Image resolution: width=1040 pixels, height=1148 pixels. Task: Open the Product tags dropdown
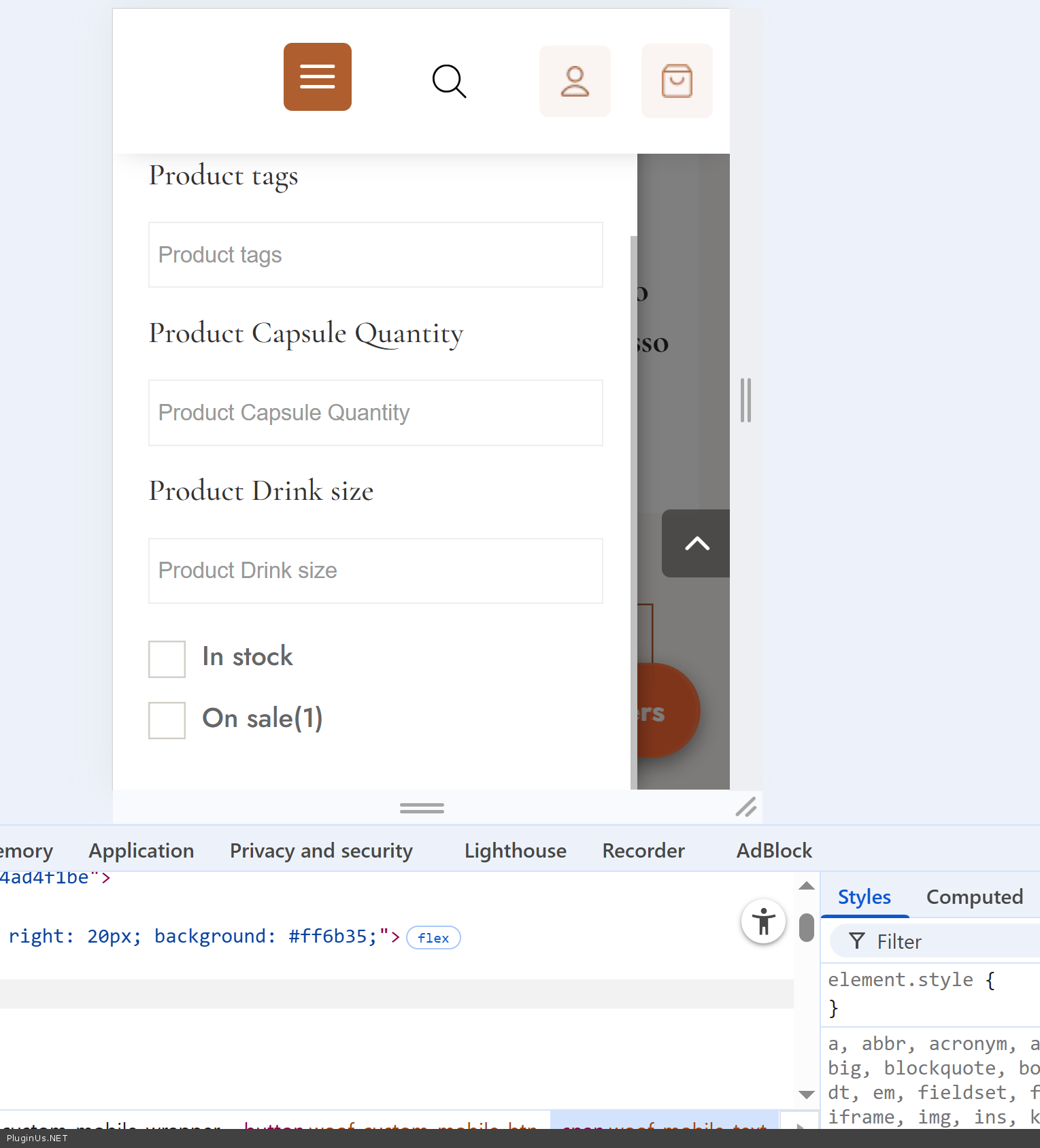click(375, 255)
